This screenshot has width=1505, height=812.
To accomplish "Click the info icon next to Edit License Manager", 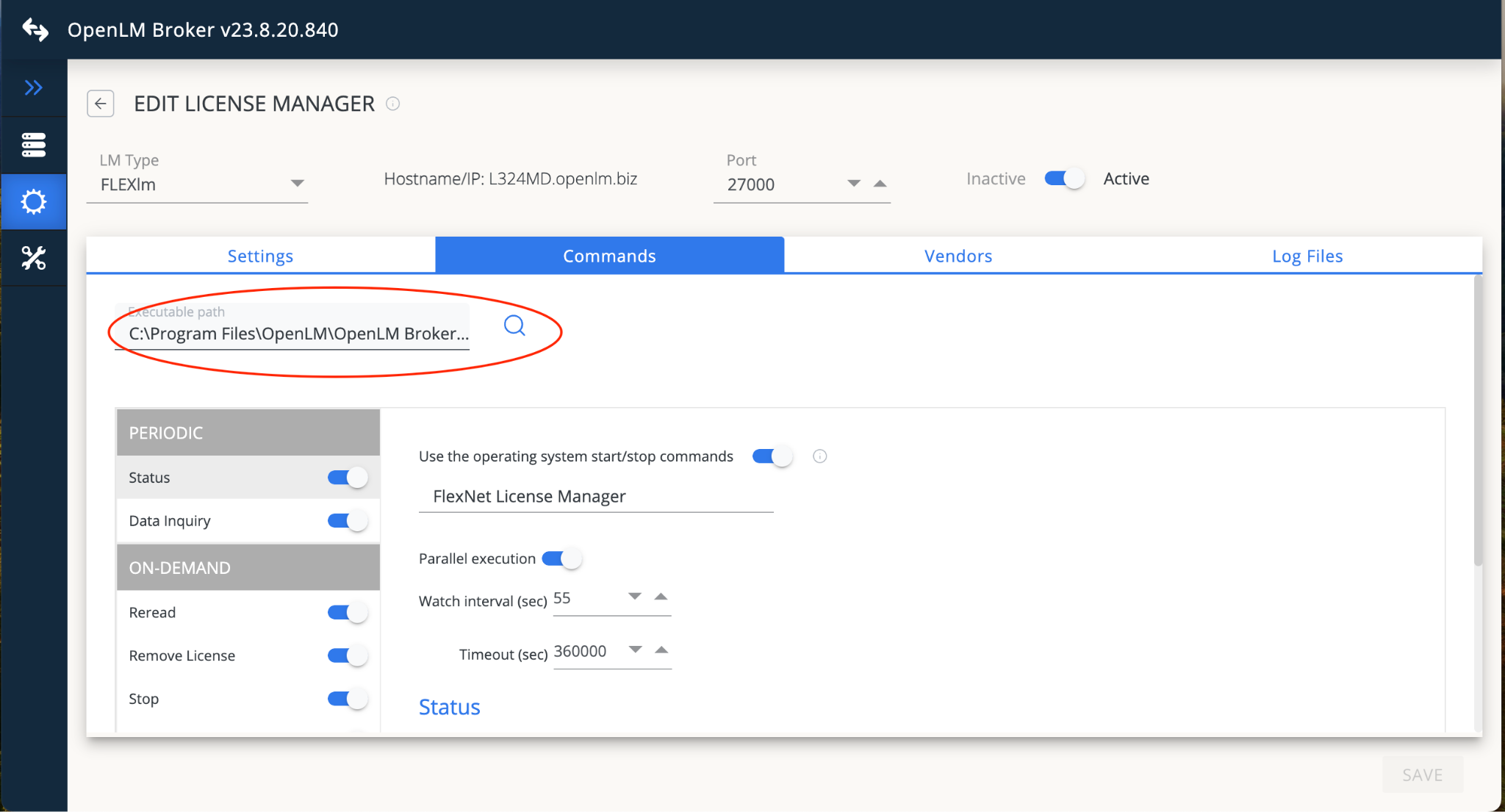I will point(393,104).
